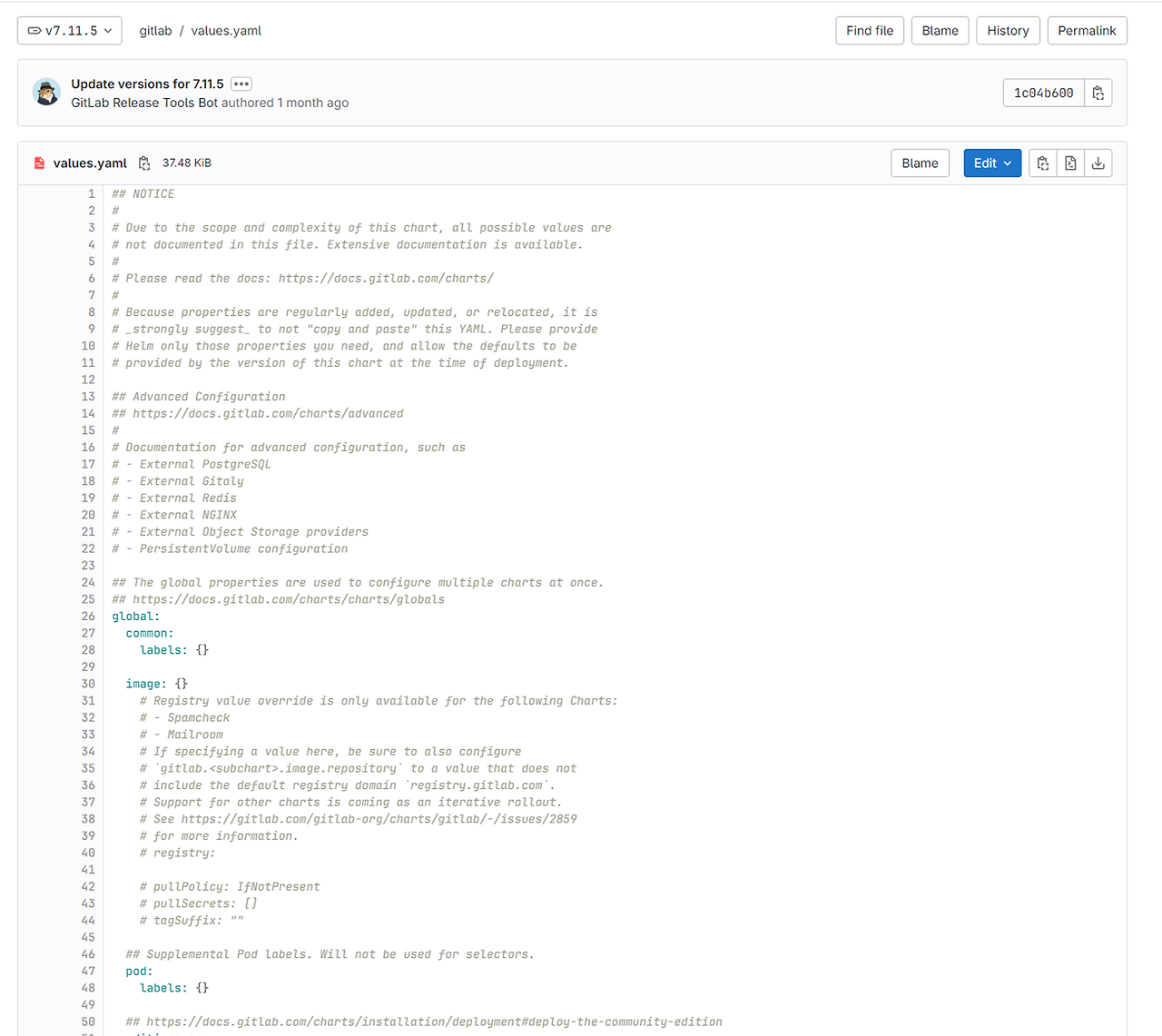
Task: Click the top Blame button
Action: (x=940, y=31)
